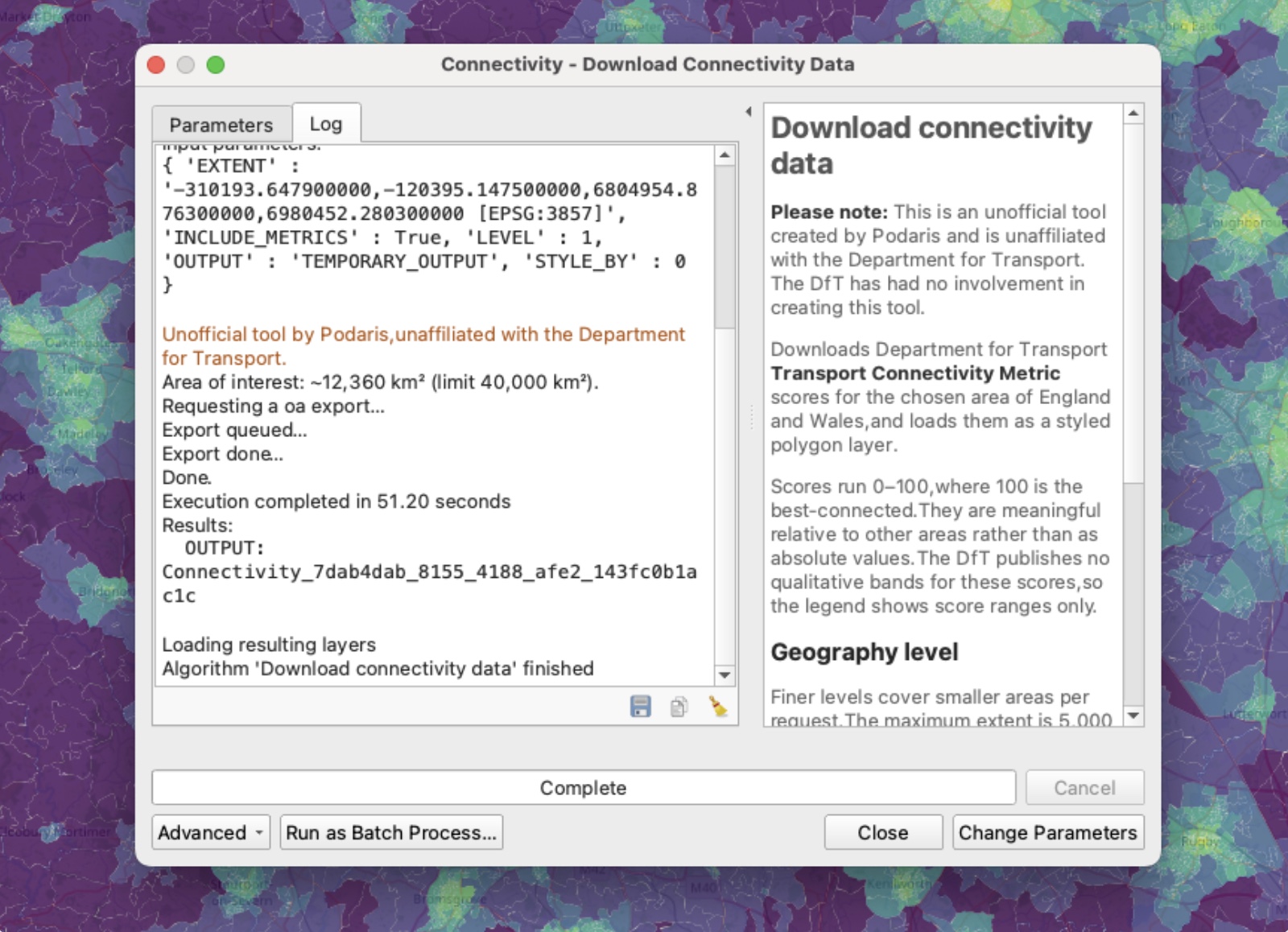Click the Complete progress bar

[x=584, y=787]
